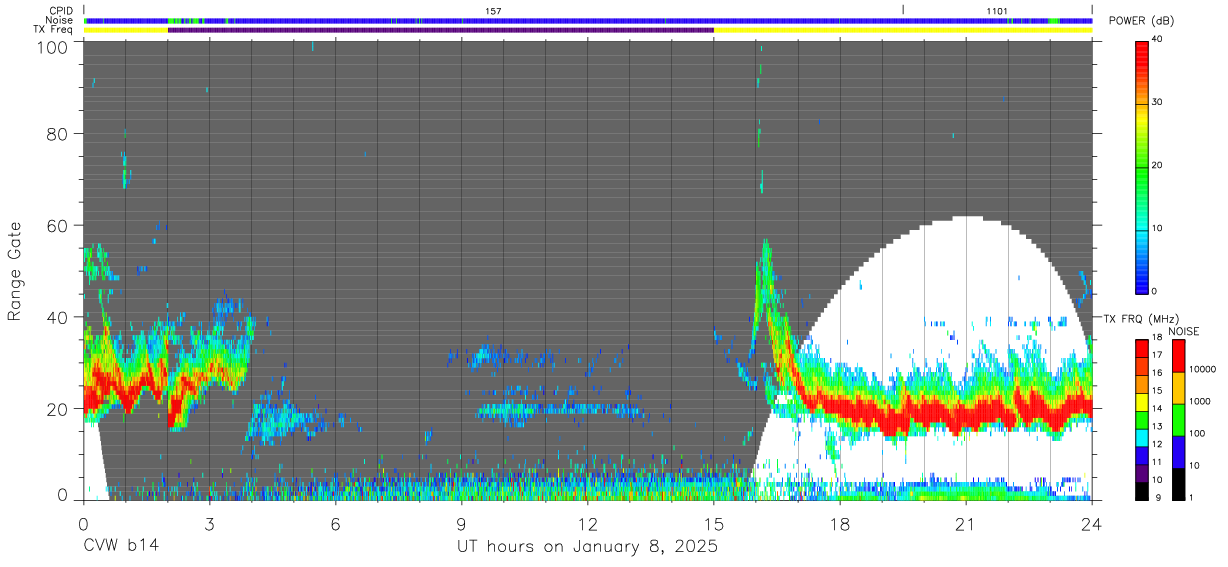Click the "6" hour tick on time axis

coord(335,523)
